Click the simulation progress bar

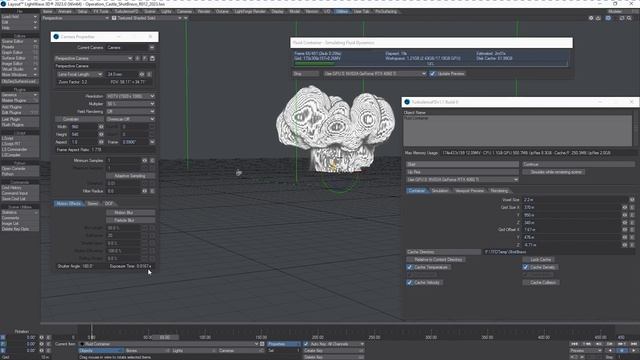(431, 64)
